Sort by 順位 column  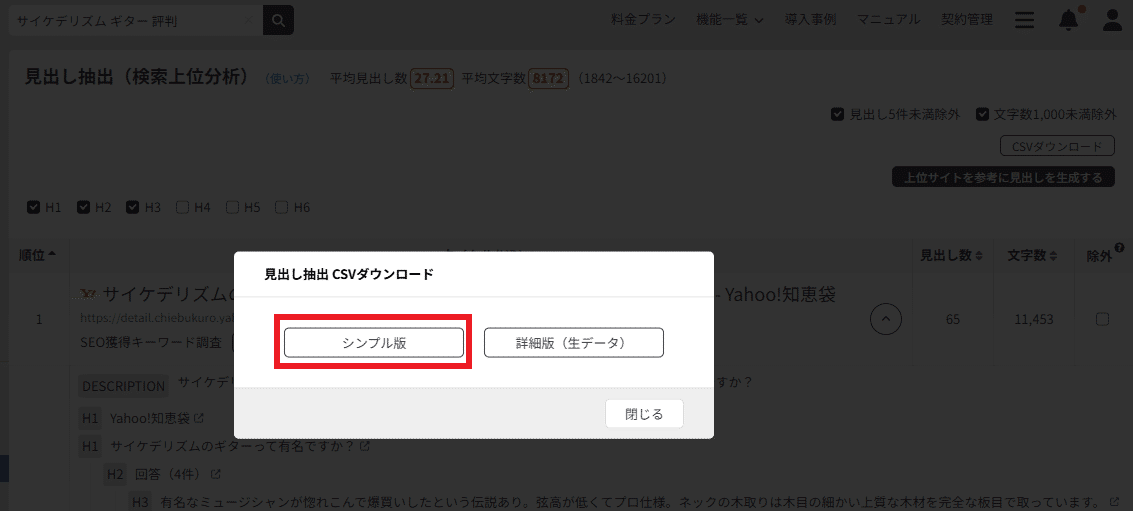click(x=38, y=255)
